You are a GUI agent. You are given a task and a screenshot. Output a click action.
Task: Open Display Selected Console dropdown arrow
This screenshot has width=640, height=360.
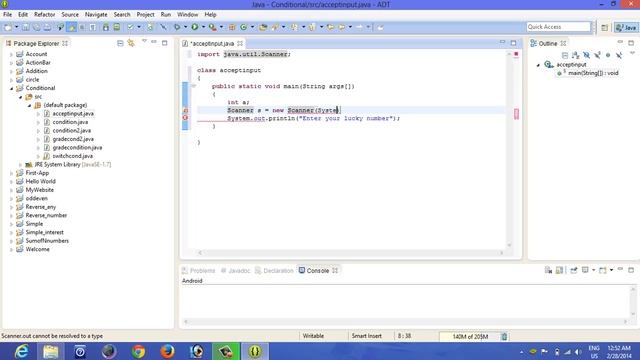(593, 270)
